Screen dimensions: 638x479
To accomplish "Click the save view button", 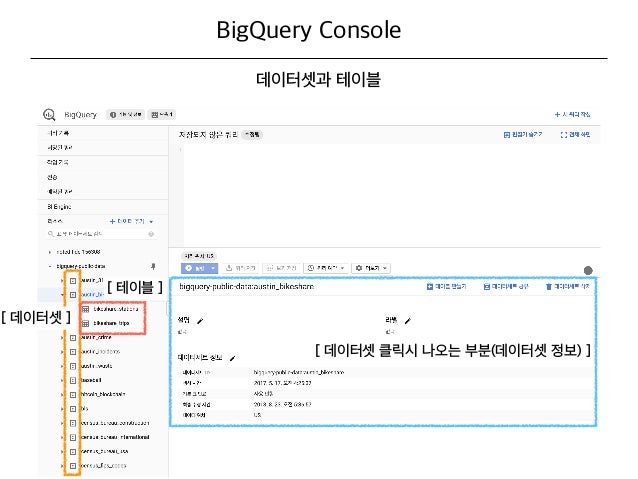I will [281, 268].
